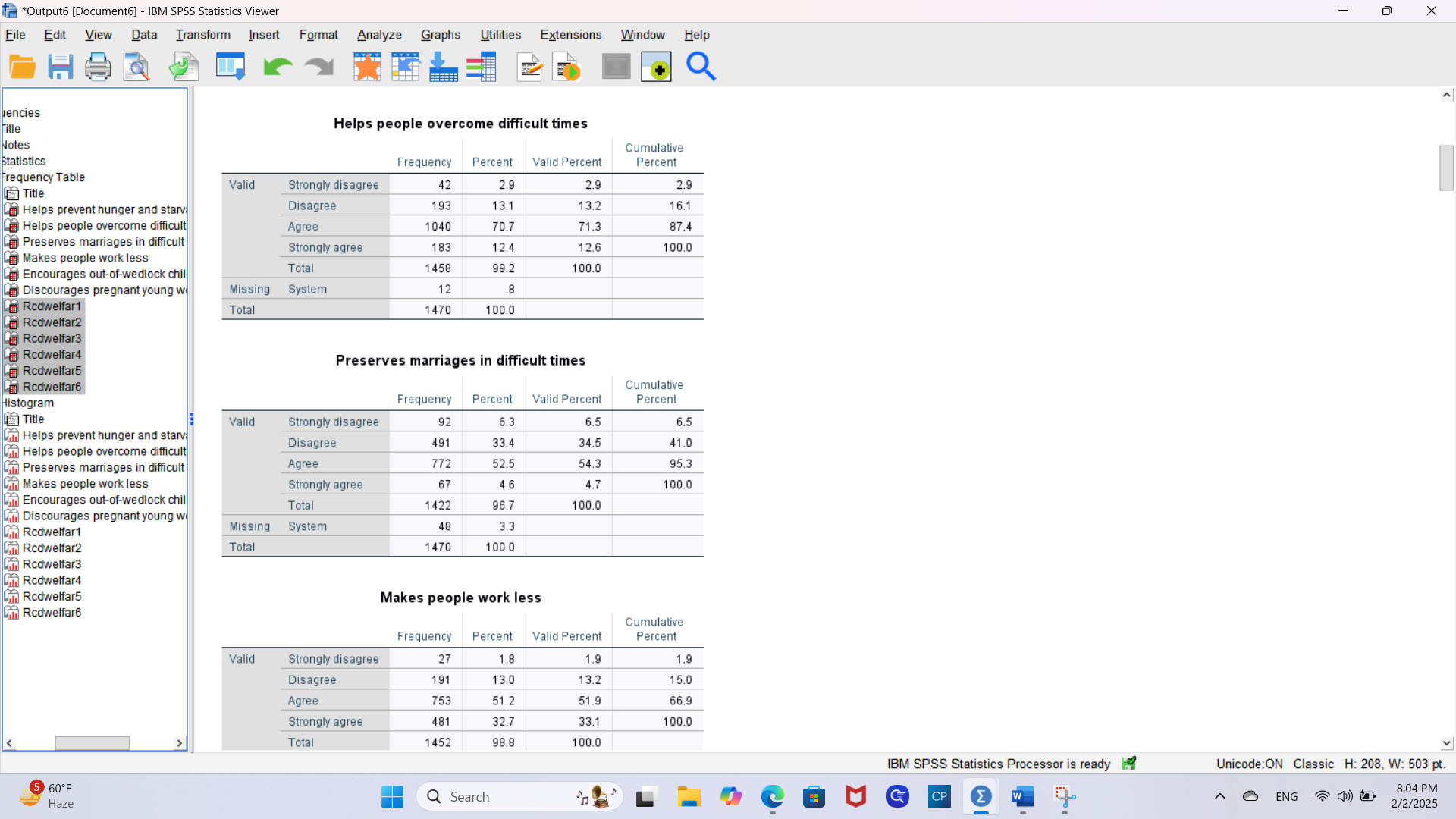Click the Find toolbar magnifier icon

pyautogui.click(x=700, y=66)
